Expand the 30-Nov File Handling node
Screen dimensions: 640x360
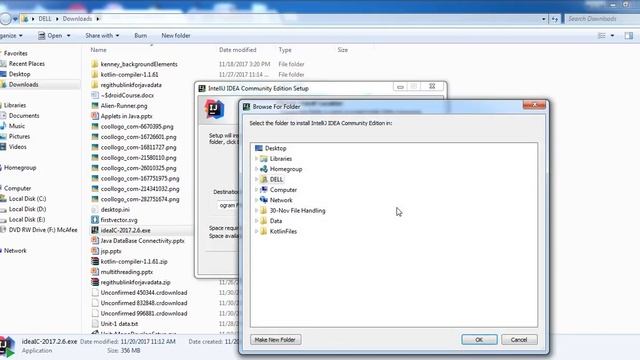click(x=256, y=211)
